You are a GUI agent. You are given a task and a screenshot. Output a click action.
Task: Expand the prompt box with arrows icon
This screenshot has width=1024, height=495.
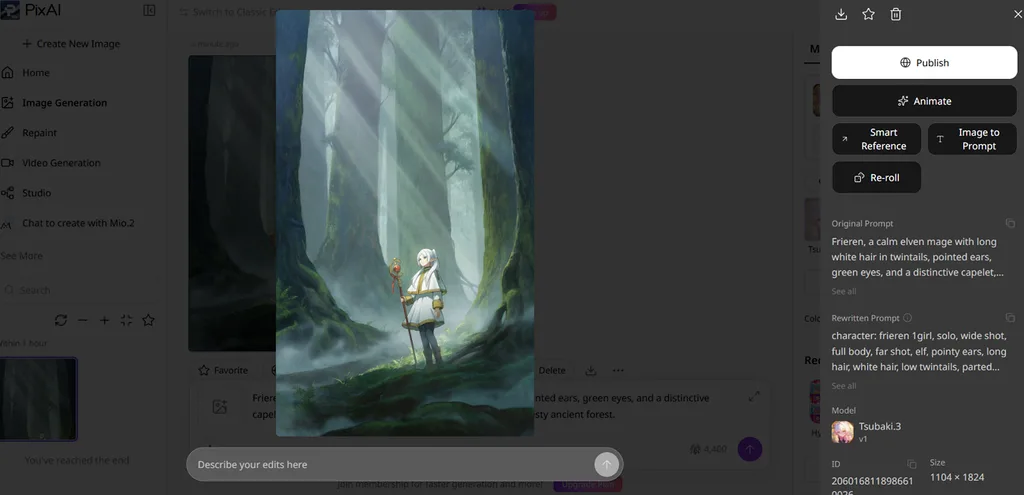click(x=754, y=396)
